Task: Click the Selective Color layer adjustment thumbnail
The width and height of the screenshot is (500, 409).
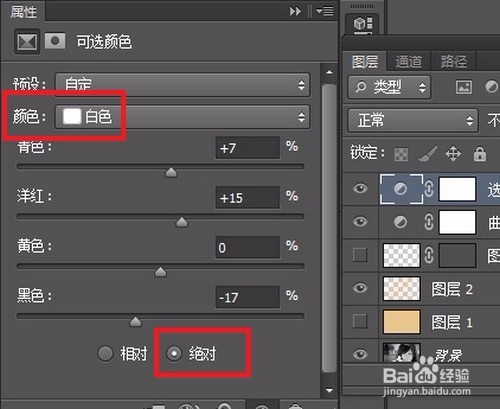Action: click(x=401, y=189)
